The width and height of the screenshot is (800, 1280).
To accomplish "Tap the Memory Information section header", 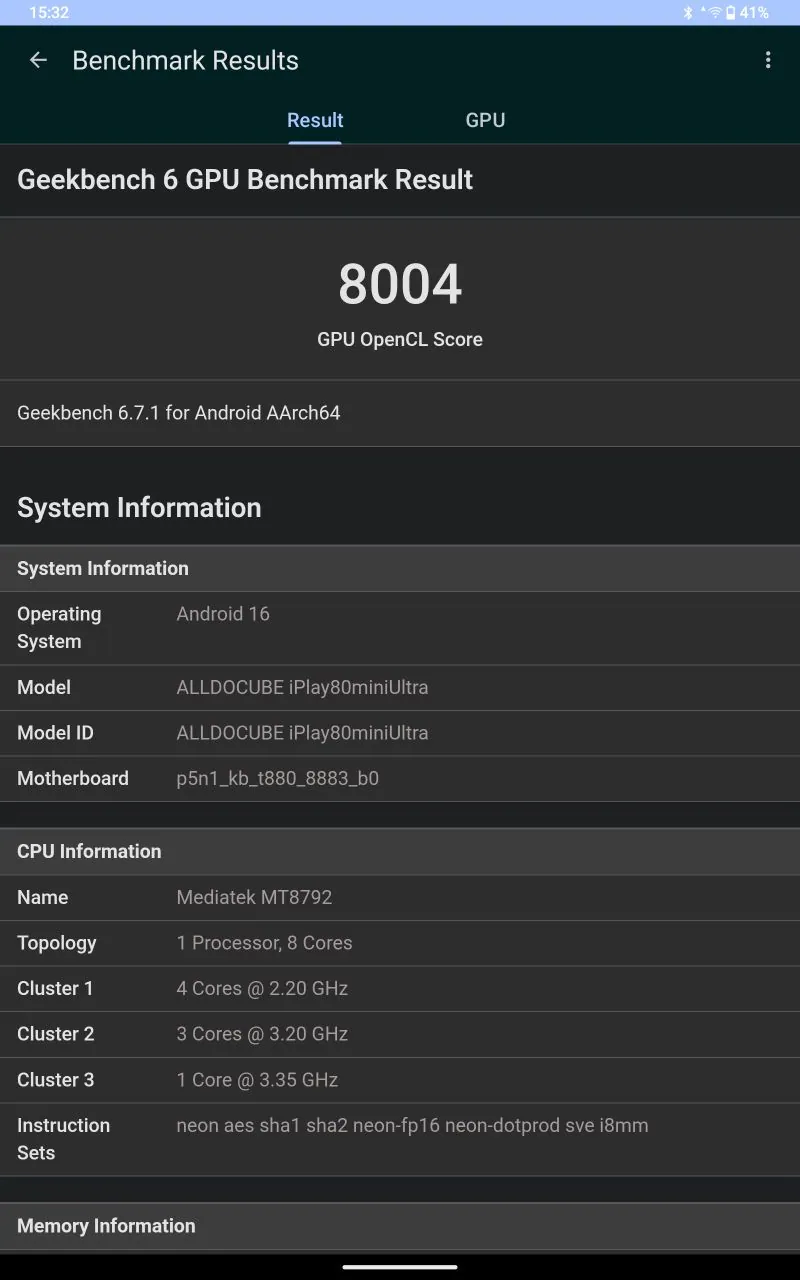I will click(400, 1226).
